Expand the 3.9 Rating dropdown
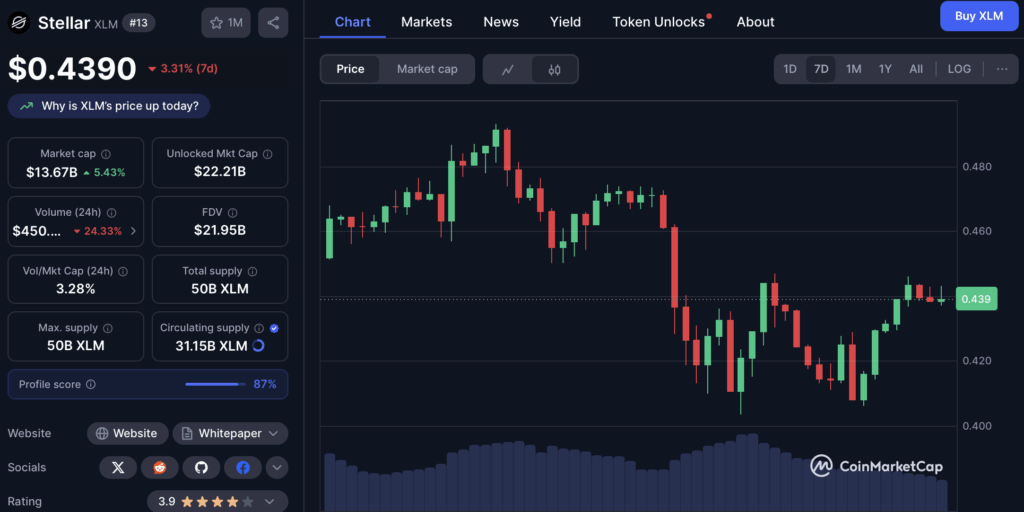Viewport: 1024px width, 512px height. tap(217, 502)
